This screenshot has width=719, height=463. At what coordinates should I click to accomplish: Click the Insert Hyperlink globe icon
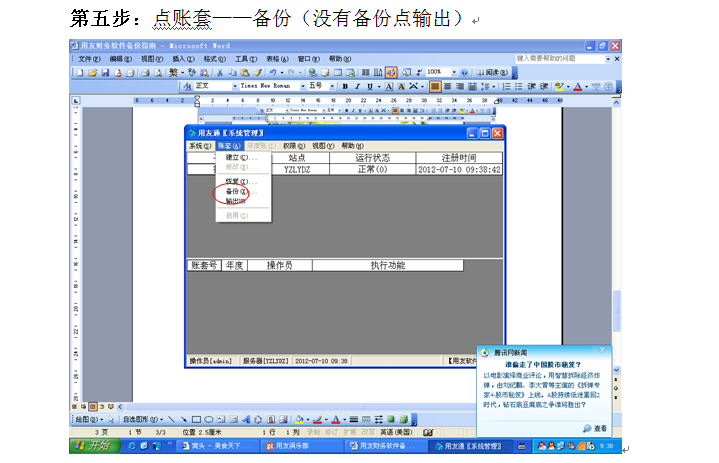313,72
